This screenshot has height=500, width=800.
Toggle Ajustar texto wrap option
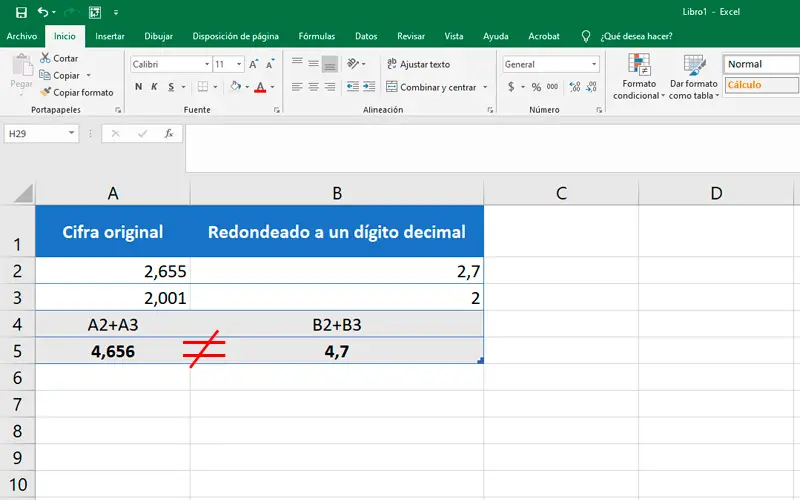tap(418, 64)
